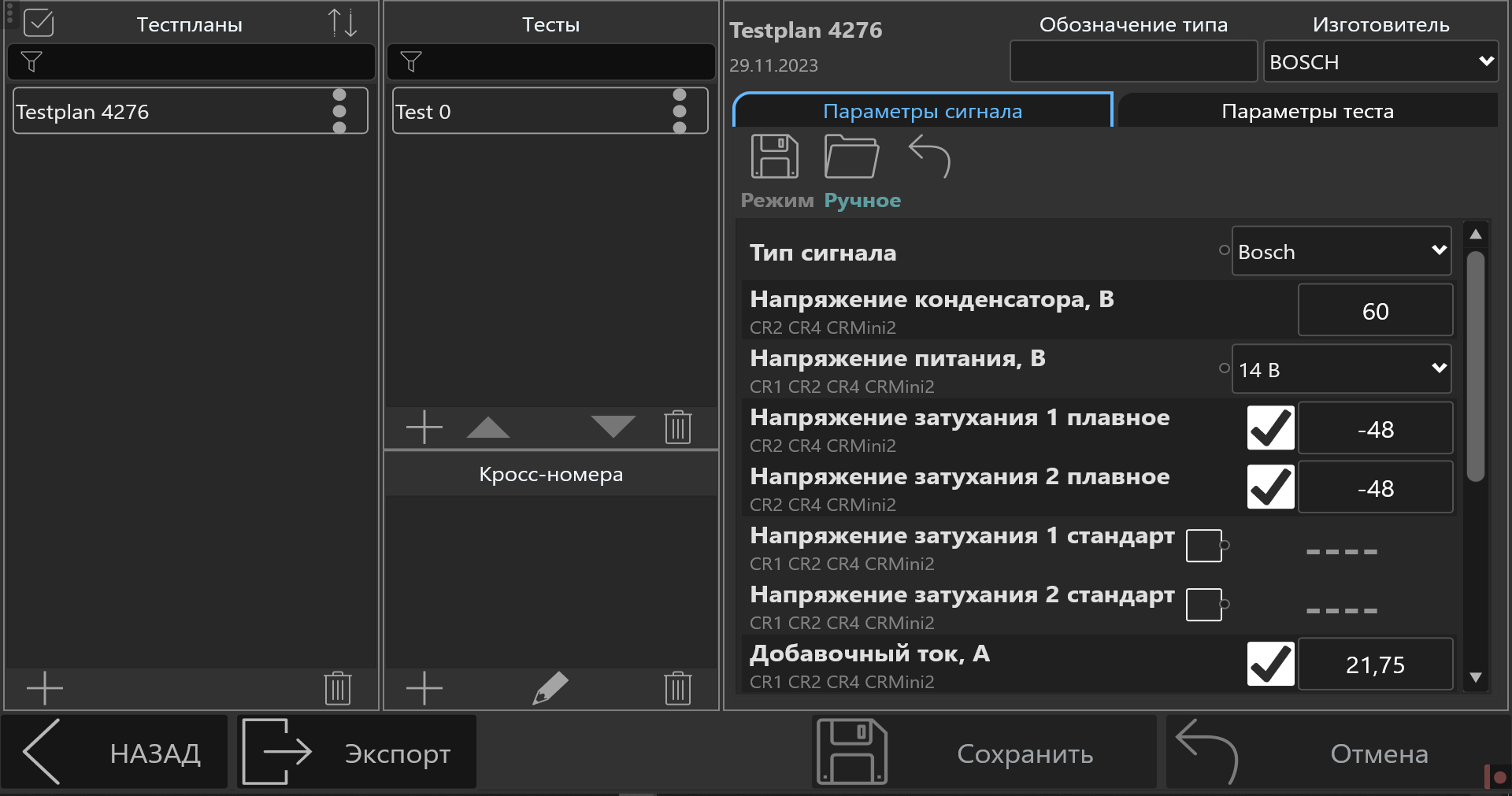
Task: Click the Напряжение затухания 1 плавное value -48
Action: (1376, 428)
